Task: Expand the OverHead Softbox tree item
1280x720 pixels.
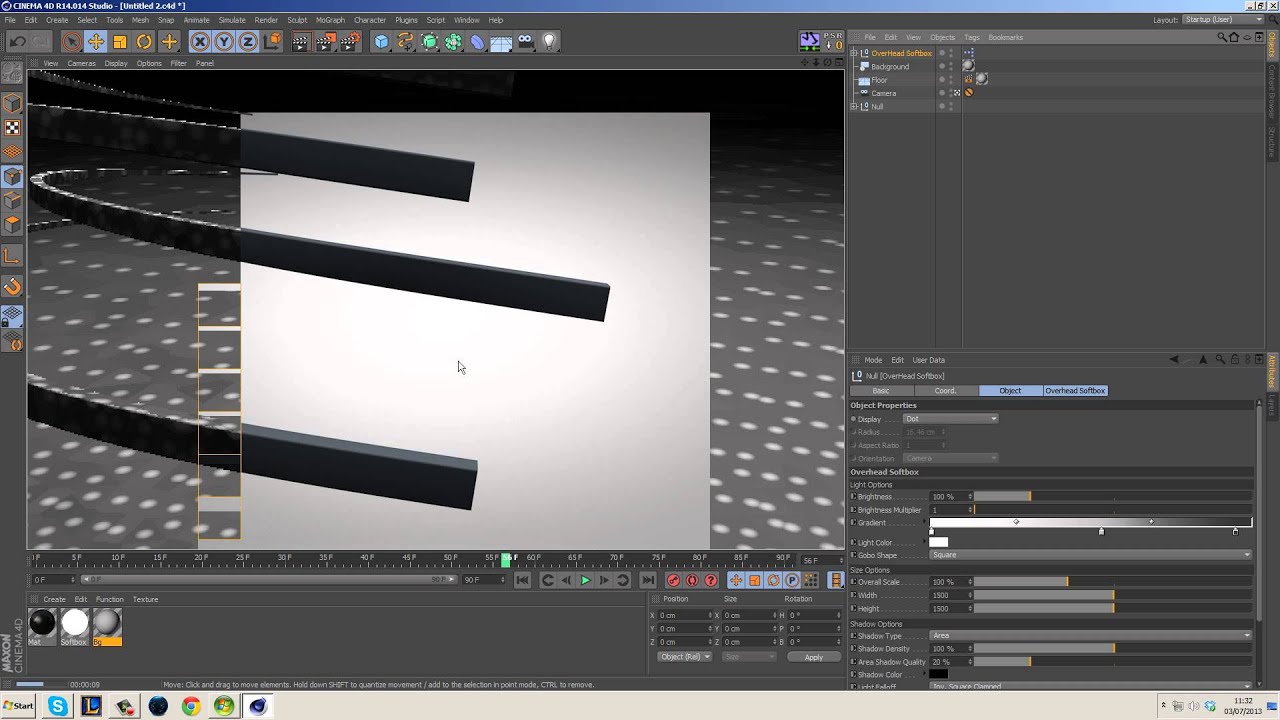Action: coord(854,53)
